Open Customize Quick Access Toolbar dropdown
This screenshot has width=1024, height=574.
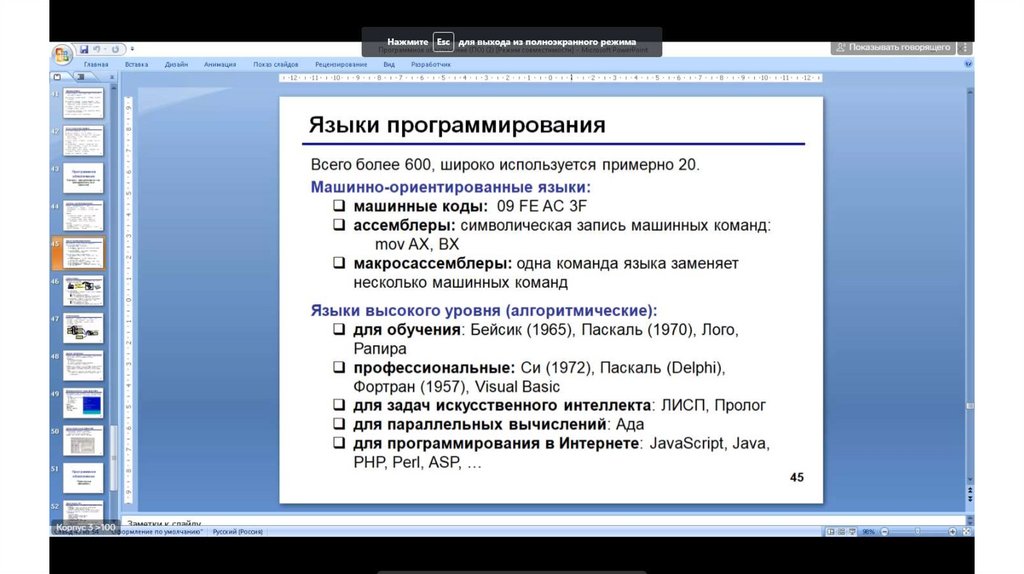pyautogui.click(x=132, y=49)
